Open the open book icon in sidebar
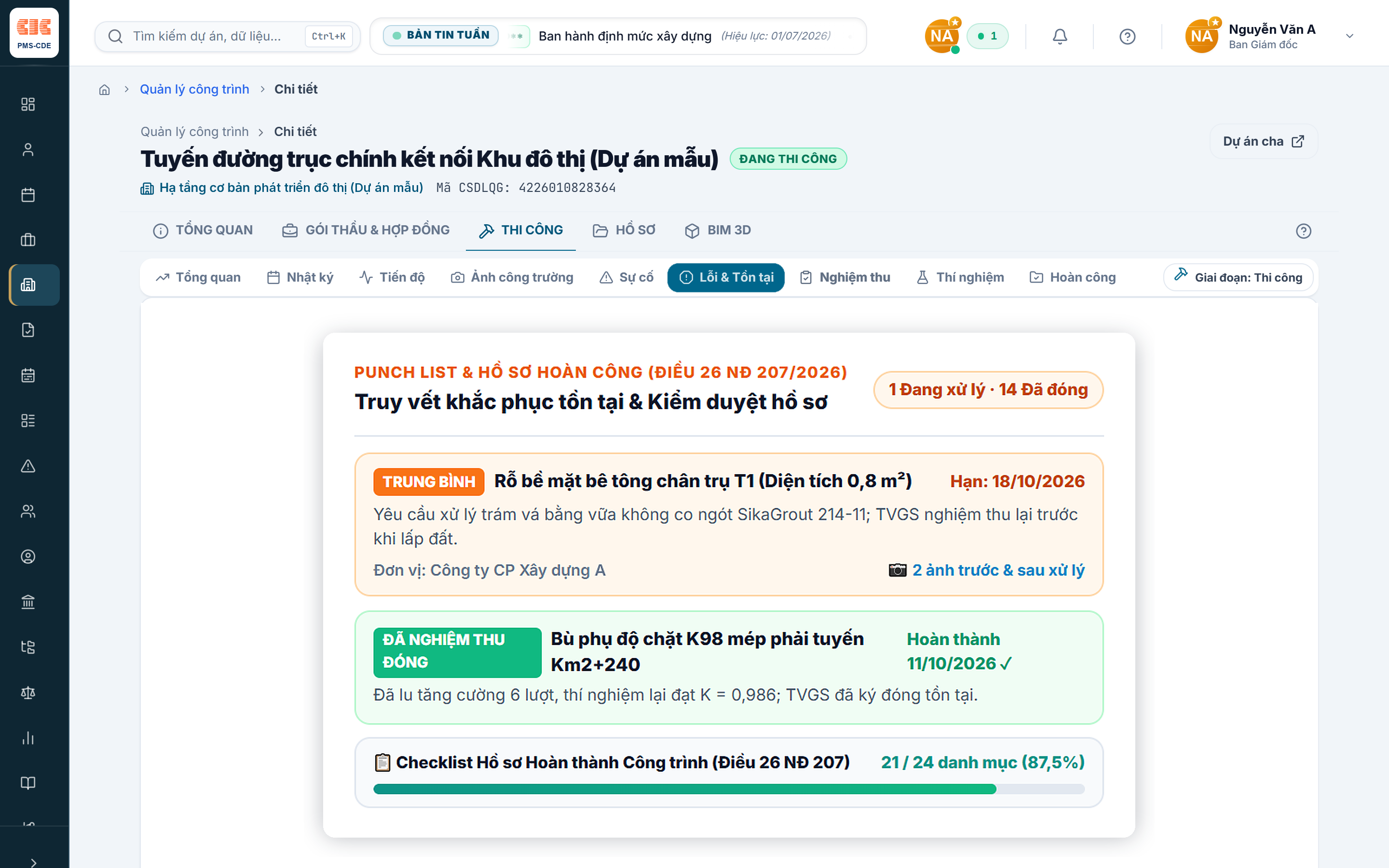 [x=27, y=783]
